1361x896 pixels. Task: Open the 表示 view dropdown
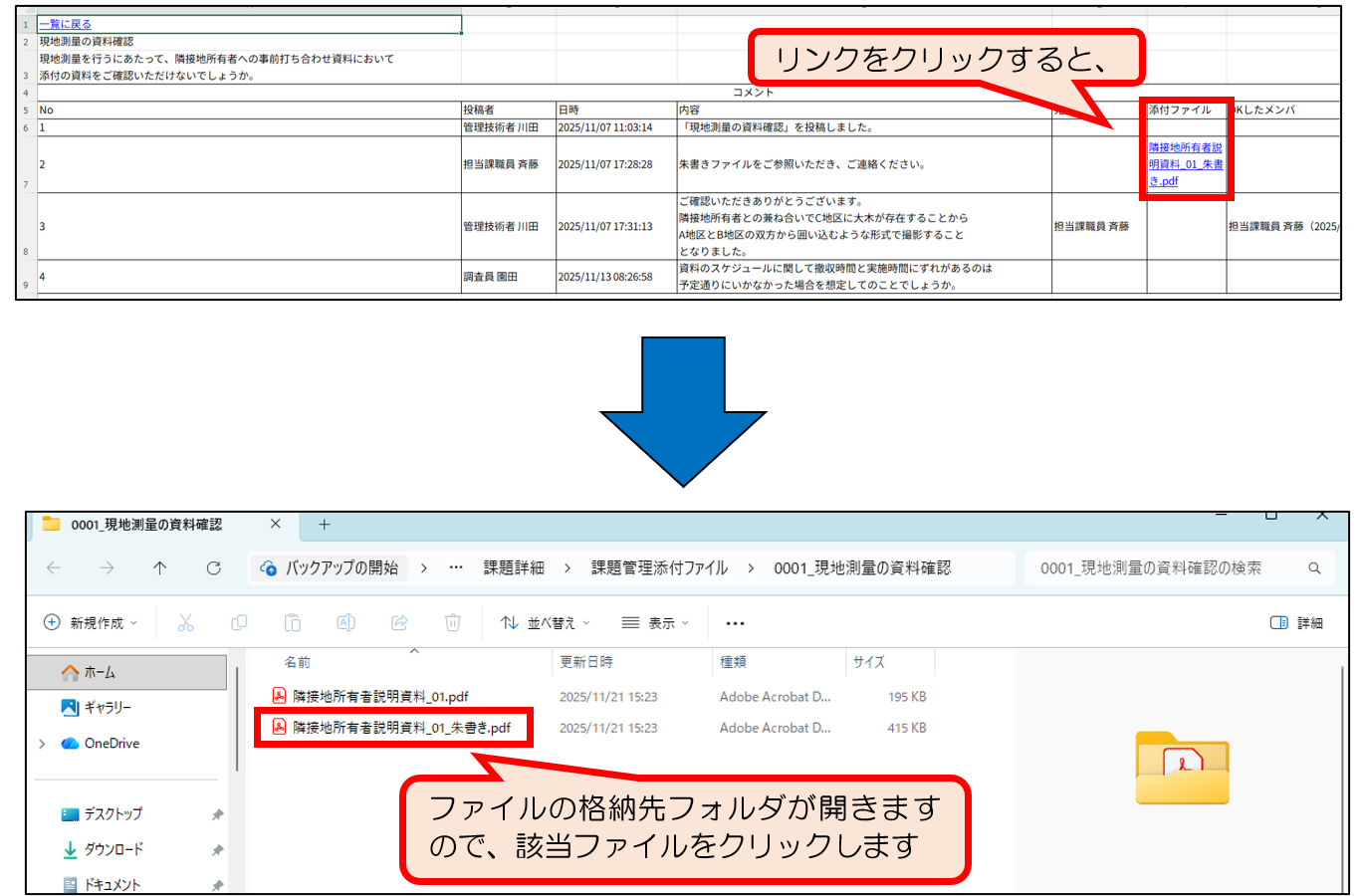pyautogui.click(x=655, y=623)
